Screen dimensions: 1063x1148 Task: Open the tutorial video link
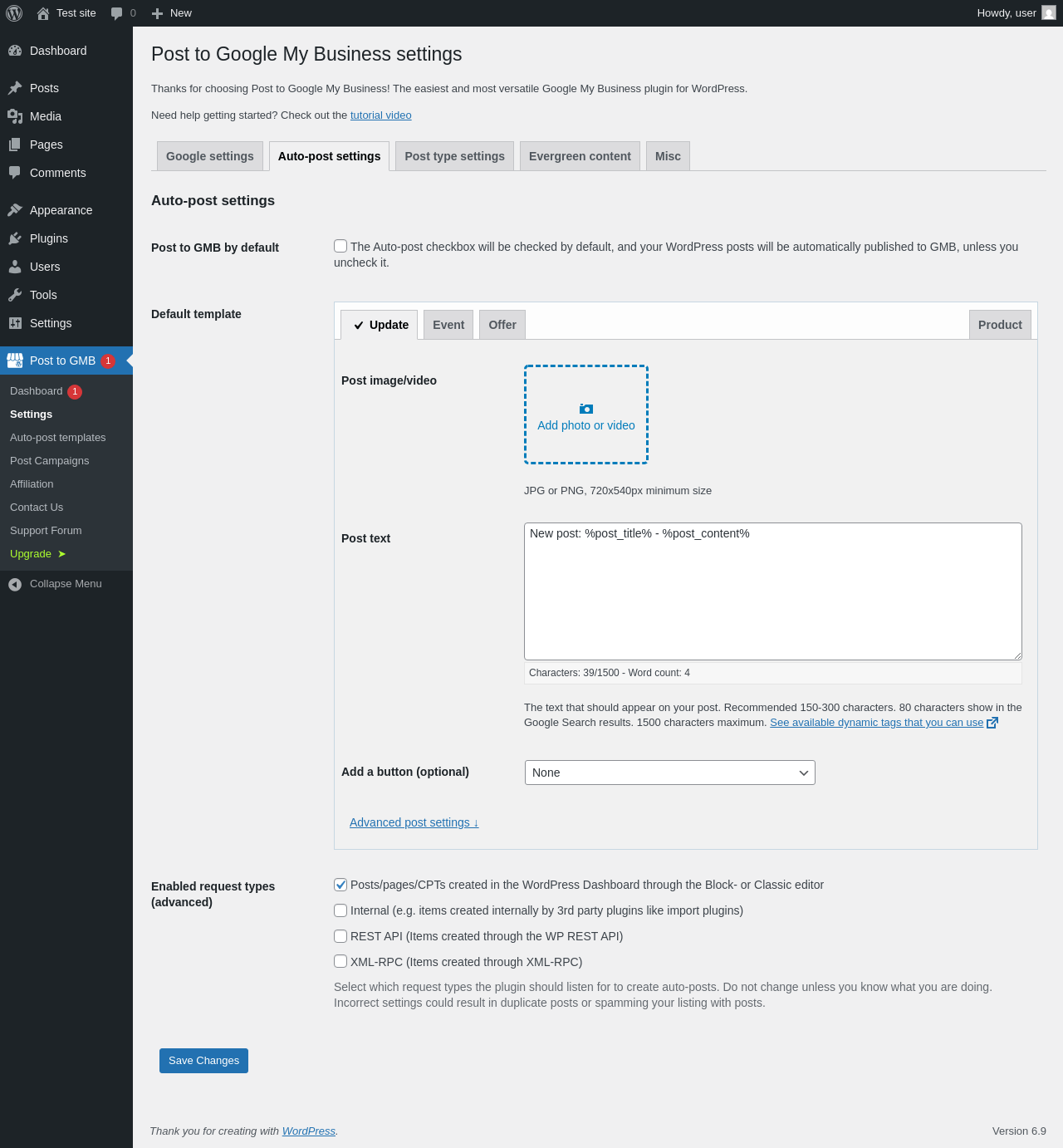pos(381,115)
